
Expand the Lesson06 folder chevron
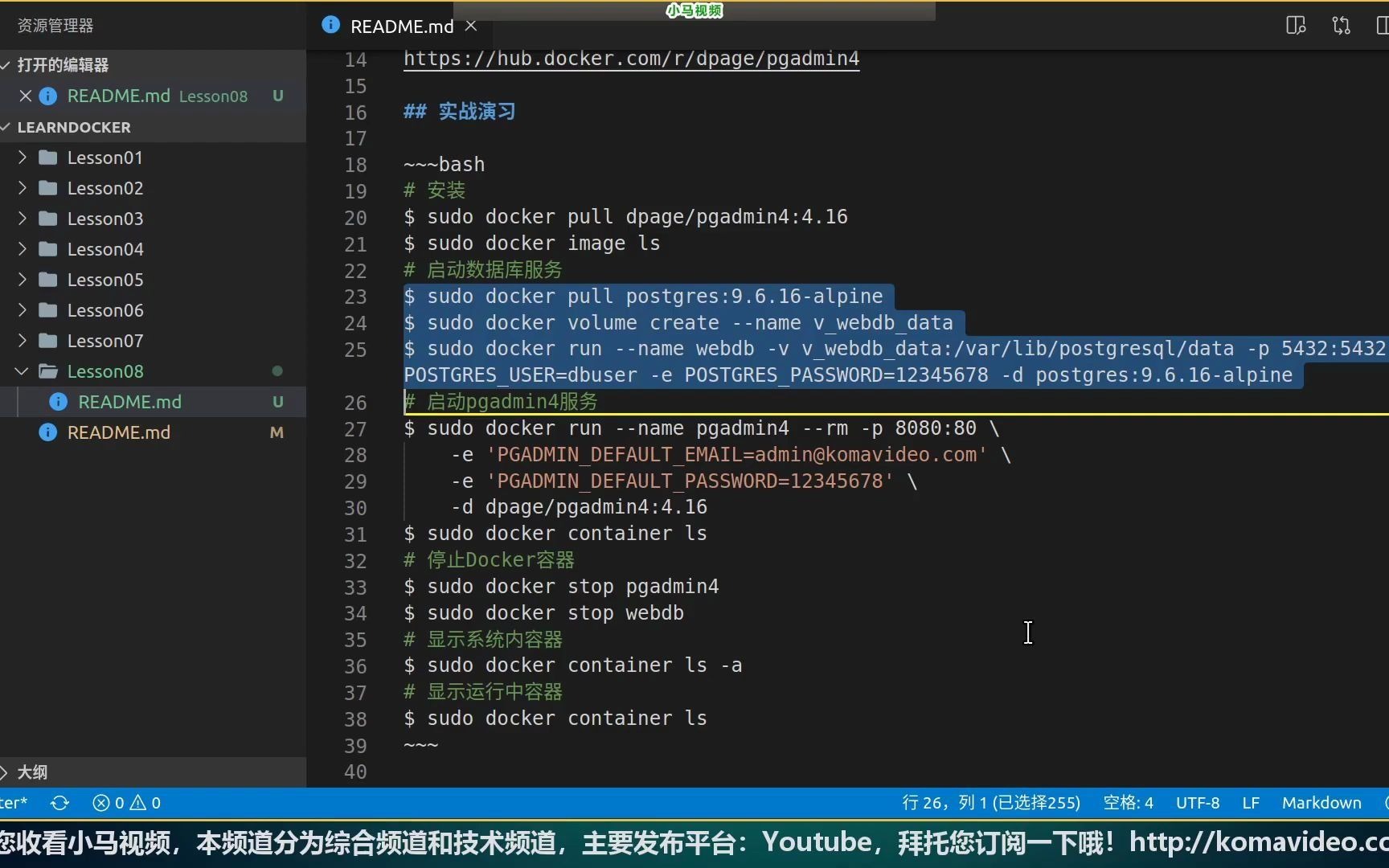point(23,310)
